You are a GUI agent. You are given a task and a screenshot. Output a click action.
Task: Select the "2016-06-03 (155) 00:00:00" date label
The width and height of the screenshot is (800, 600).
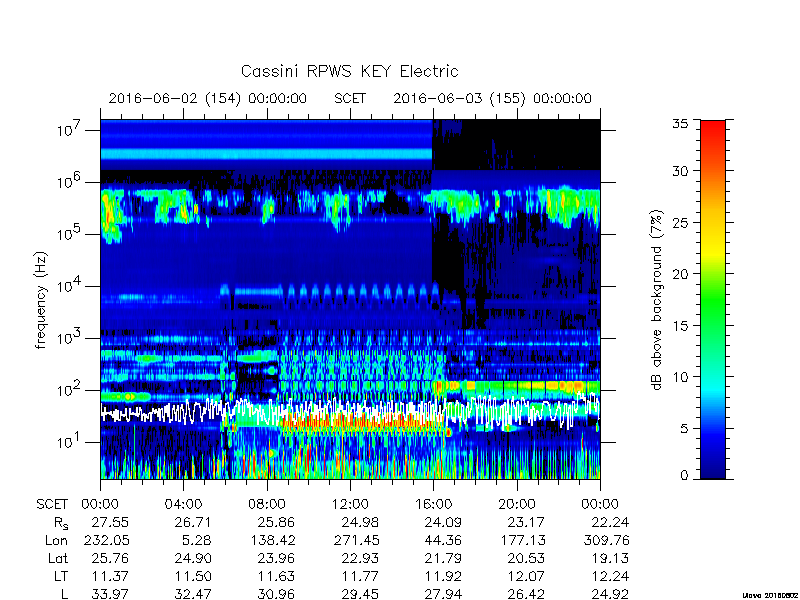(492, 98)
